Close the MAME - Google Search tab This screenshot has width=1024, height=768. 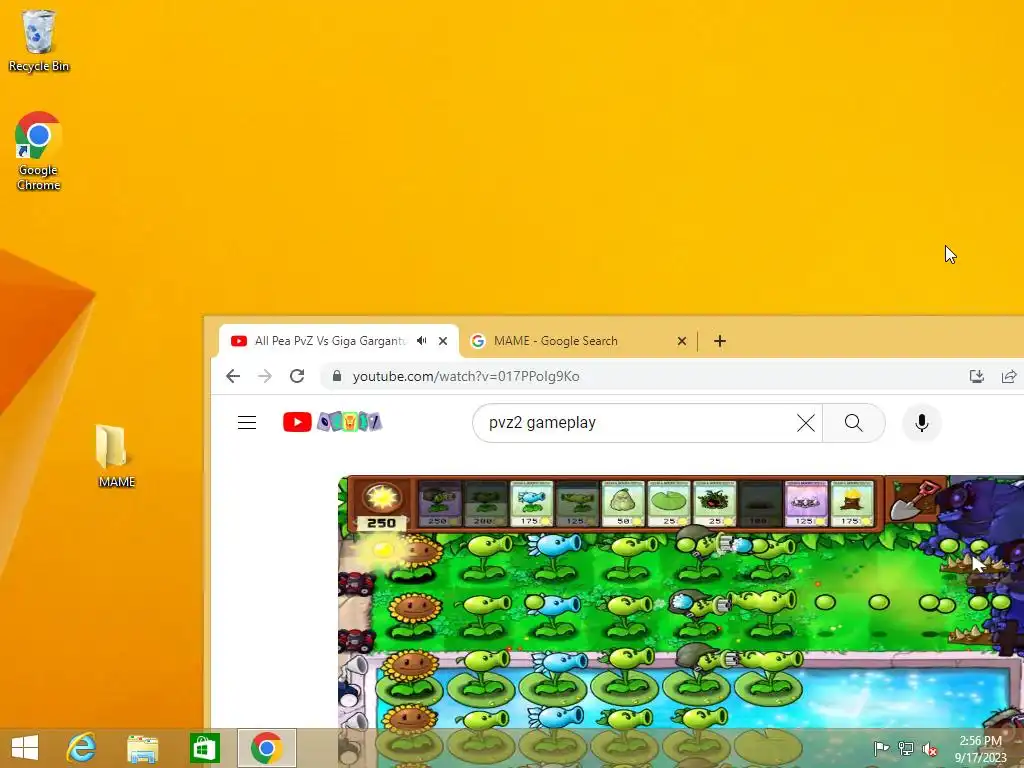tap(682, 341)
